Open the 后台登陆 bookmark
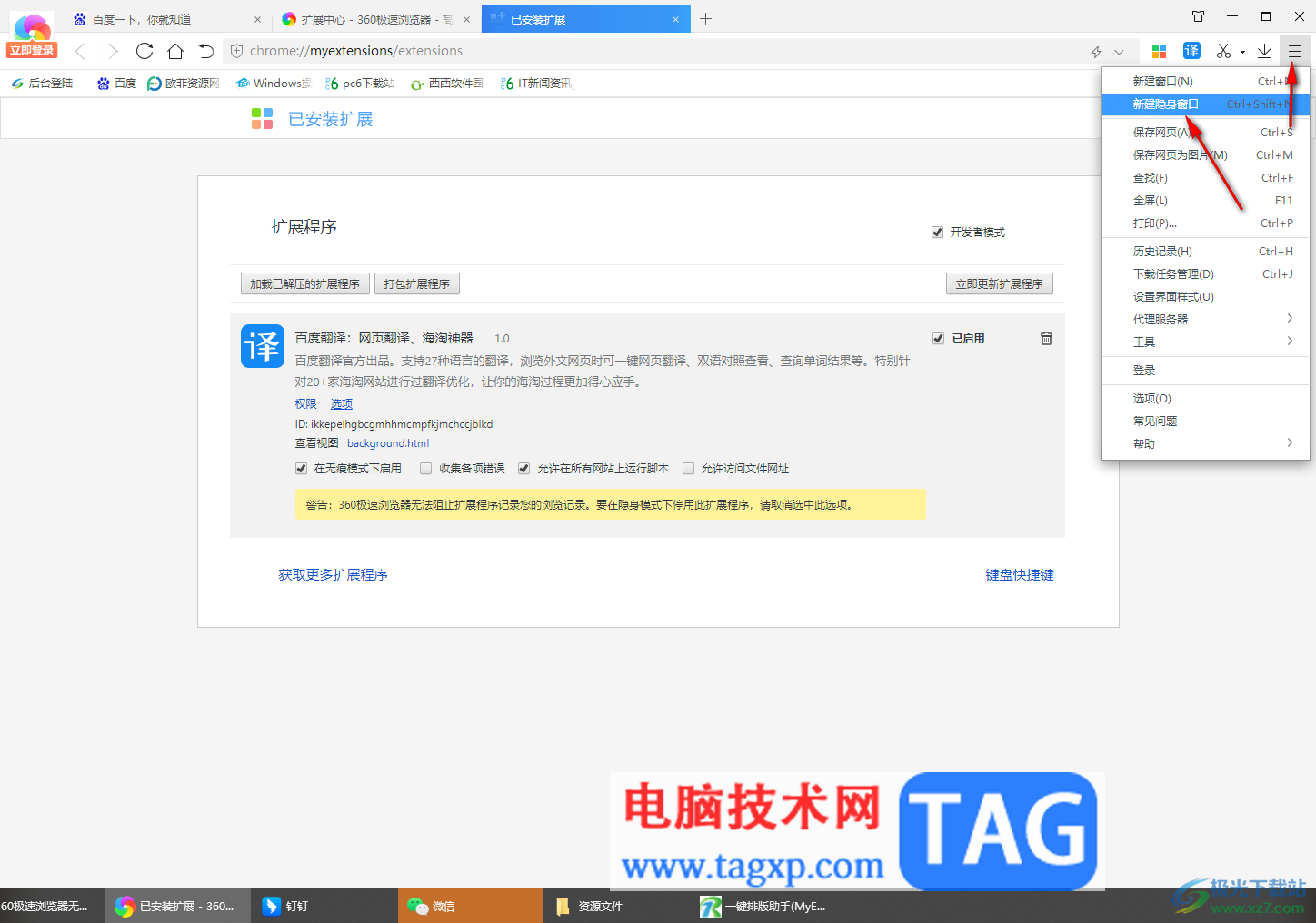1316x923 pixels. [44, 84]
